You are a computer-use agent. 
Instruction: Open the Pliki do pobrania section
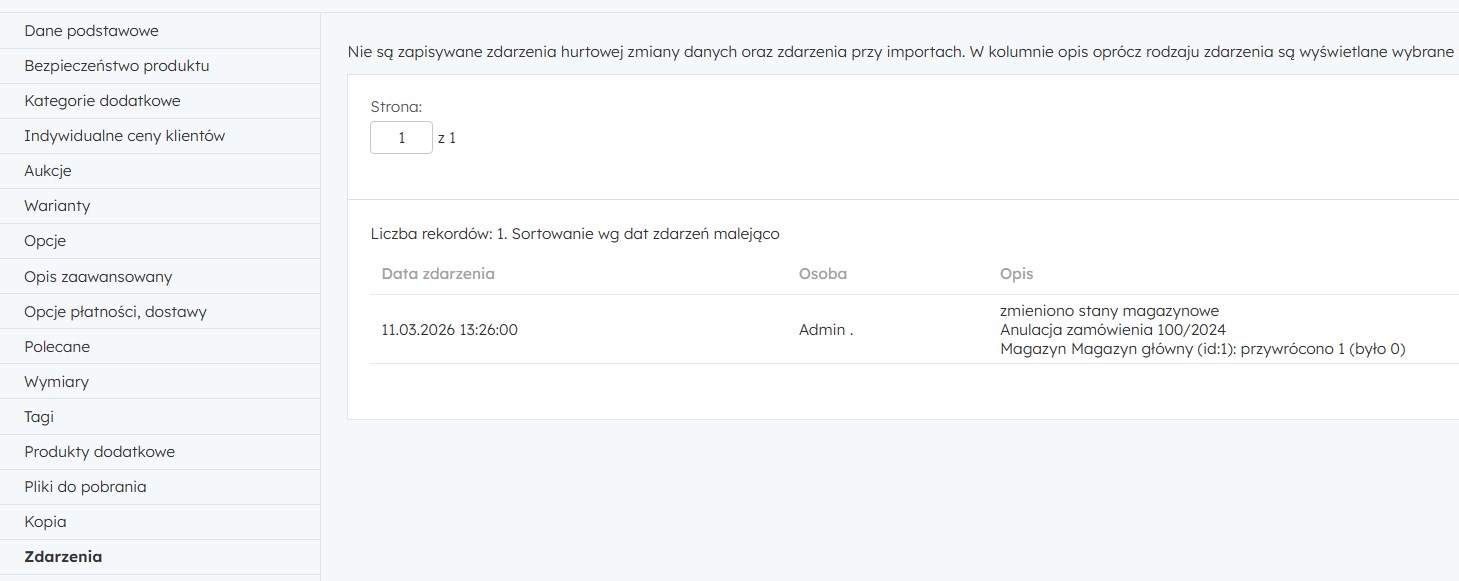click(85, 487)
